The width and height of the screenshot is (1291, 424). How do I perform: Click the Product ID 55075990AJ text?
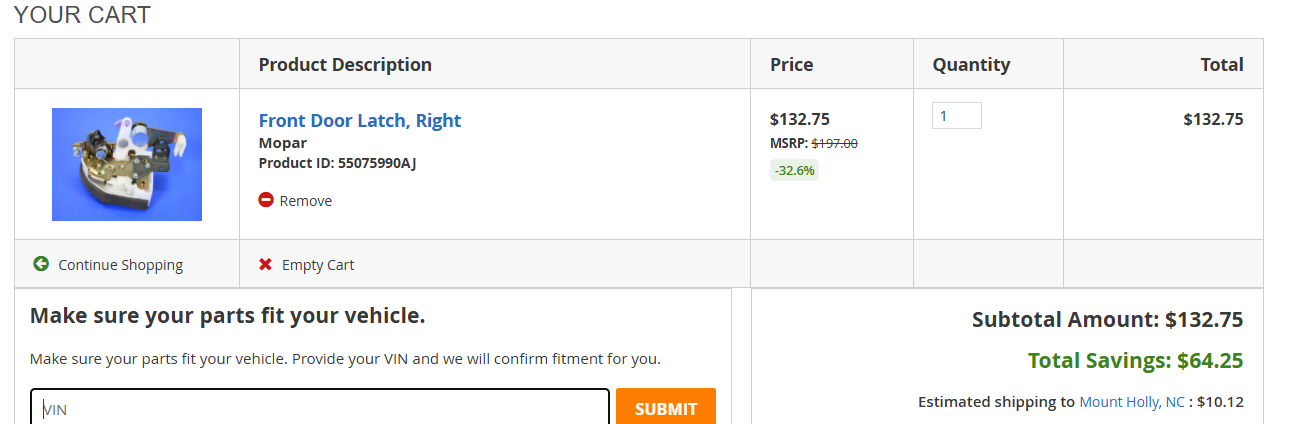point(337,163)
